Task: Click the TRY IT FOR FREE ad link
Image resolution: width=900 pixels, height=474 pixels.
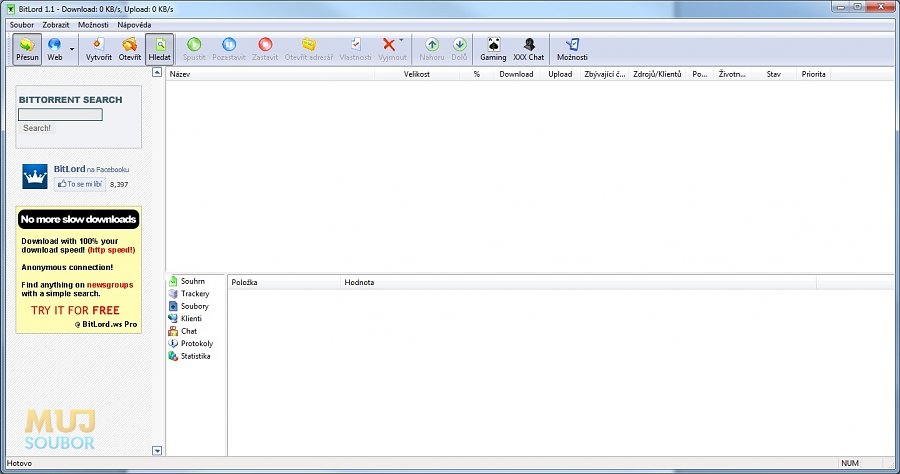Action: click(x=75, y=310)
